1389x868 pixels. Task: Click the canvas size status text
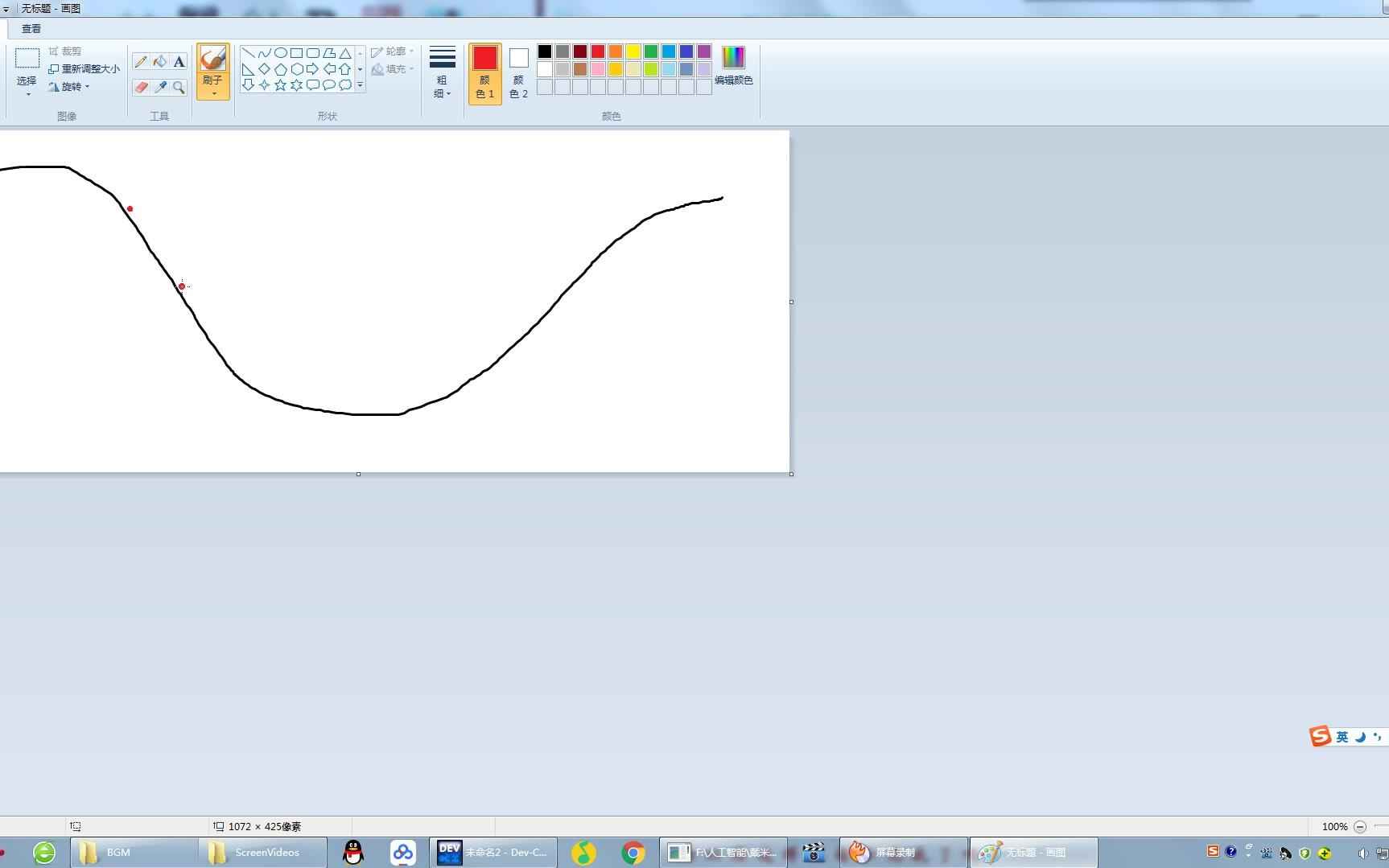pos(265,827)
